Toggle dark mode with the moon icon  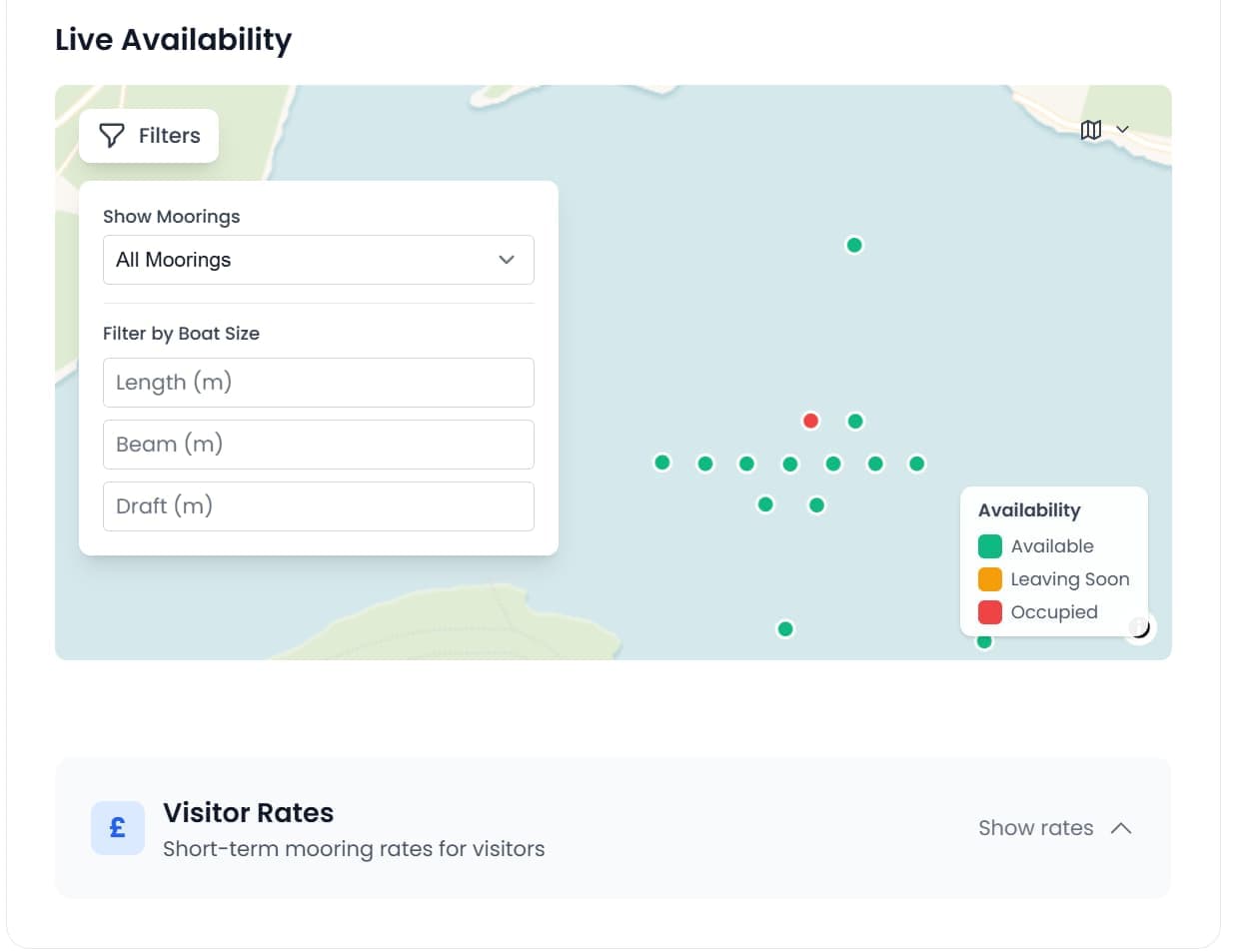click(x=1138, y=627)
